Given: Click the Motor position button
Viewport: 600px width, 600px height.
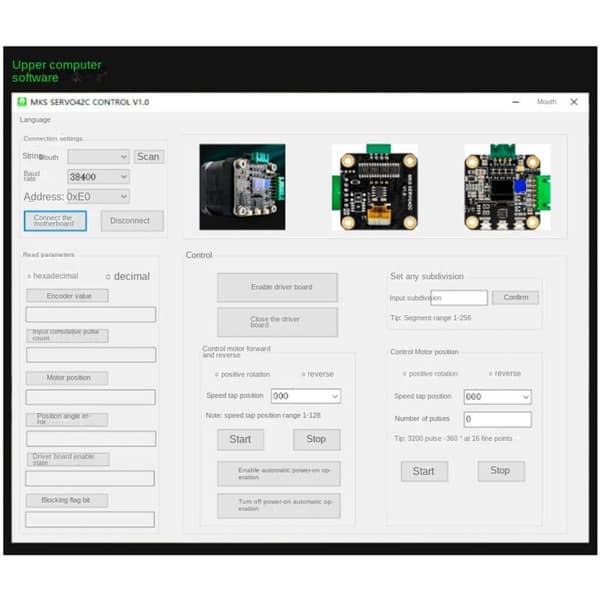Looking at the screenshot, I should point(67,378).
